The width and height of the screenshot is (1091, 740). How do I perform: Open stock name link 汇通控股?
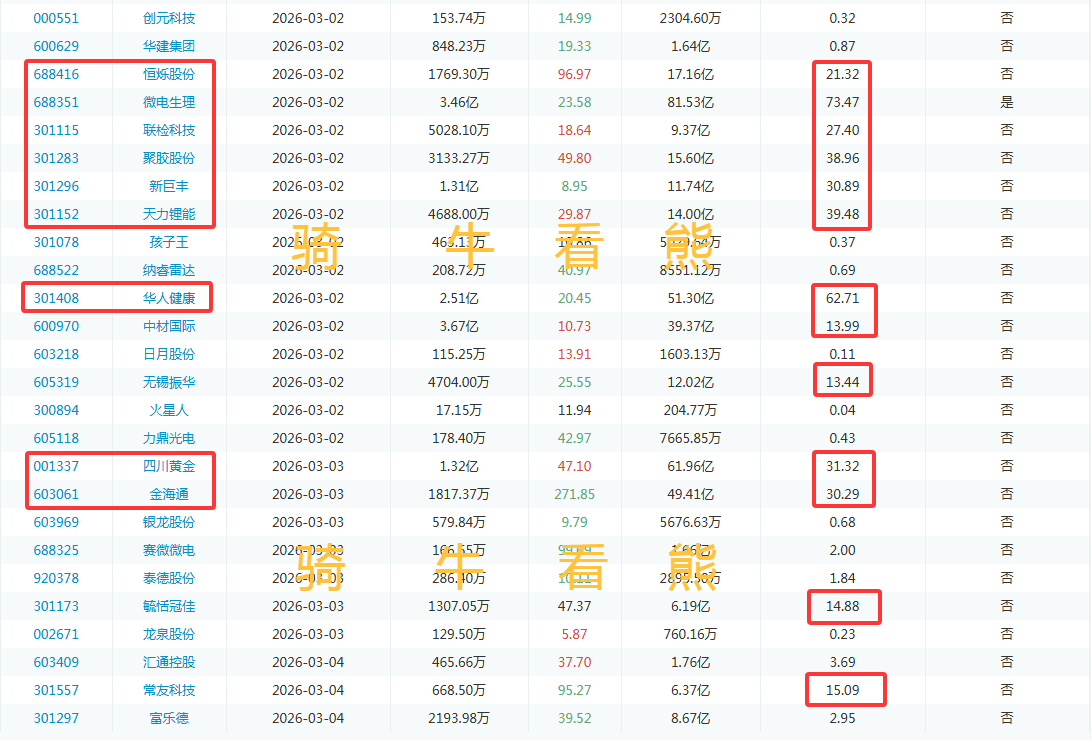pos(169,662)
